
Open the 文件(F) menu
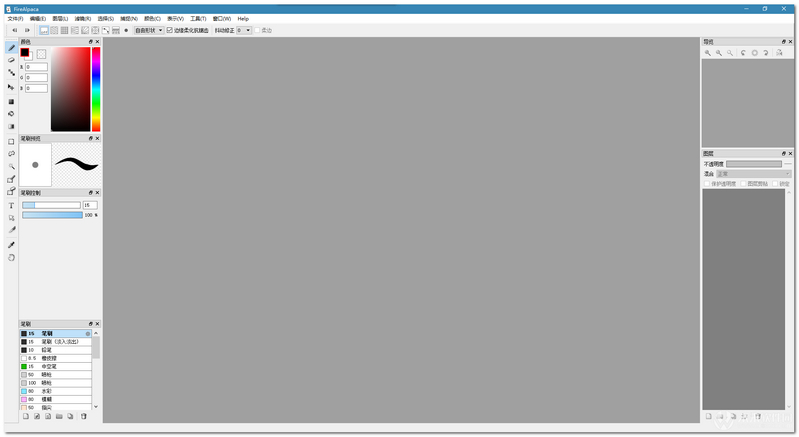tap(15, 18)
